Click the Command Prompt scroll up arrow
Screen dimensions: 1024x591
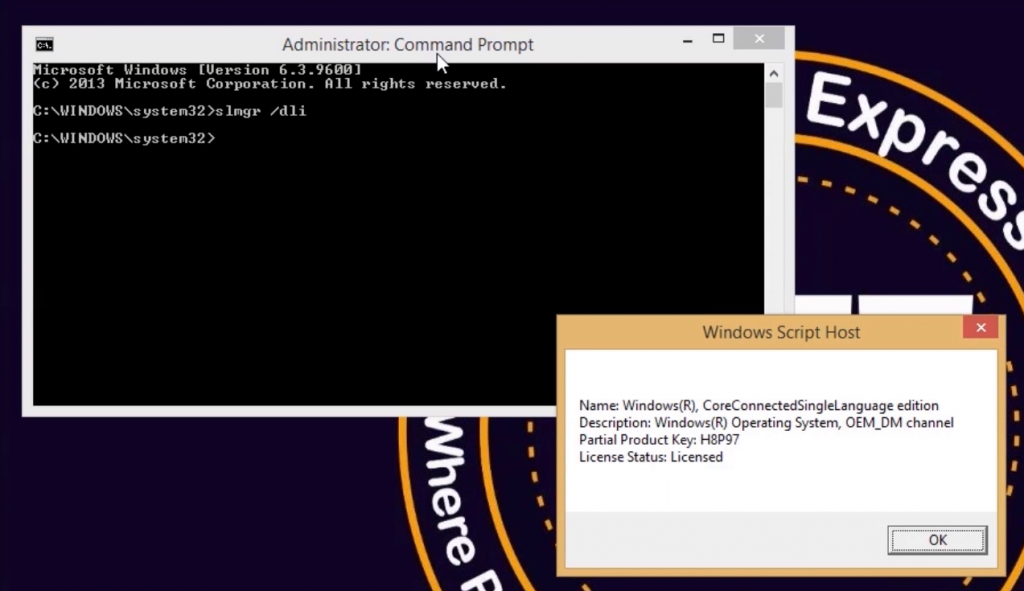click(774, 74)
